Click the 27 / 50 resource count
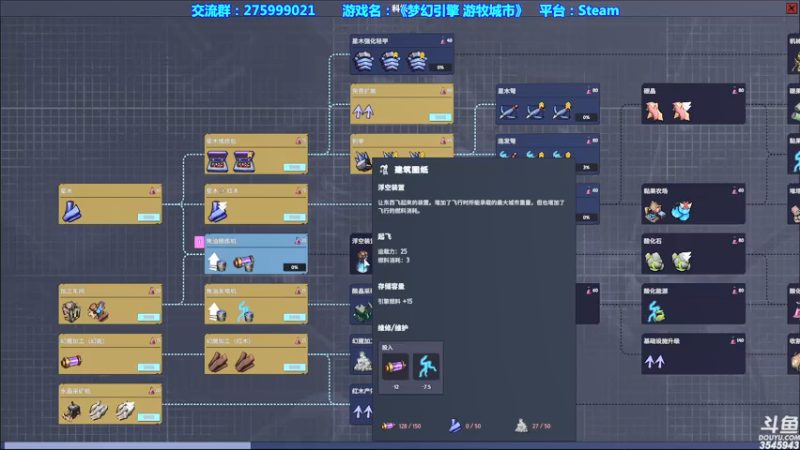800x450 pixels. tap(542, 426)
